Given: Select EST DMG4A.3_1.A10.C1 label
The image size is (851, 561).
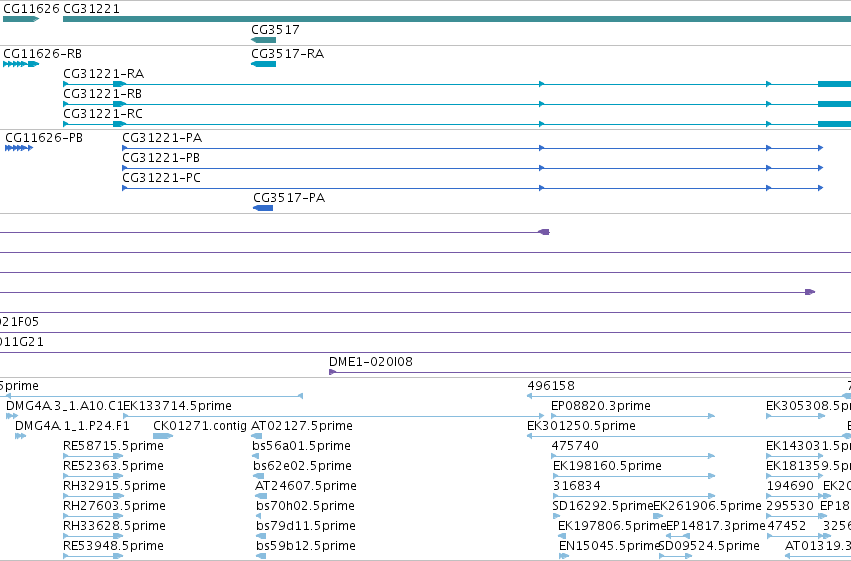Looking at the screenshot, I should click(64, 406).
